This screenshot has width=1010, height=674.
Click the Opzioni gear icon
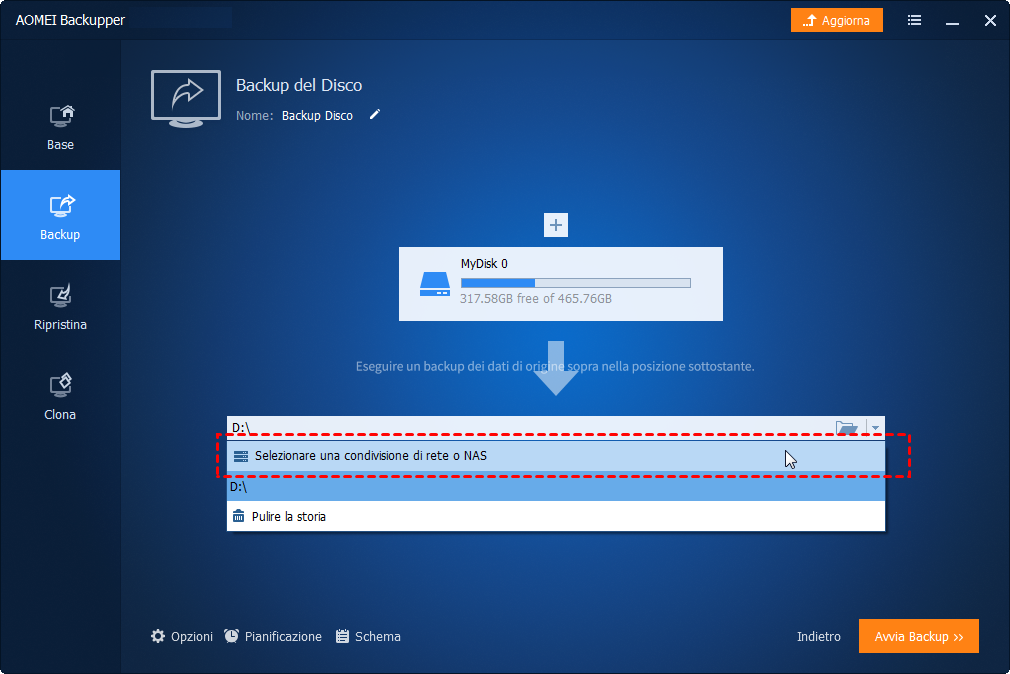(x=158, y=637)
